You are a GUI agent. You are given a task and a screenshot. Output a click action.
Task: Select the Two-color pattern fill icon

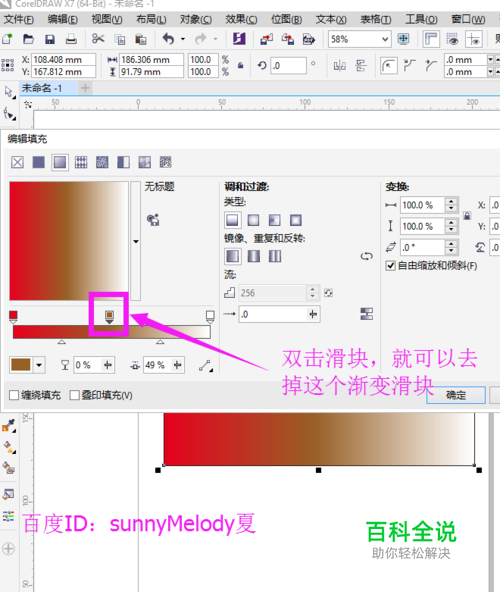point(123,162)
